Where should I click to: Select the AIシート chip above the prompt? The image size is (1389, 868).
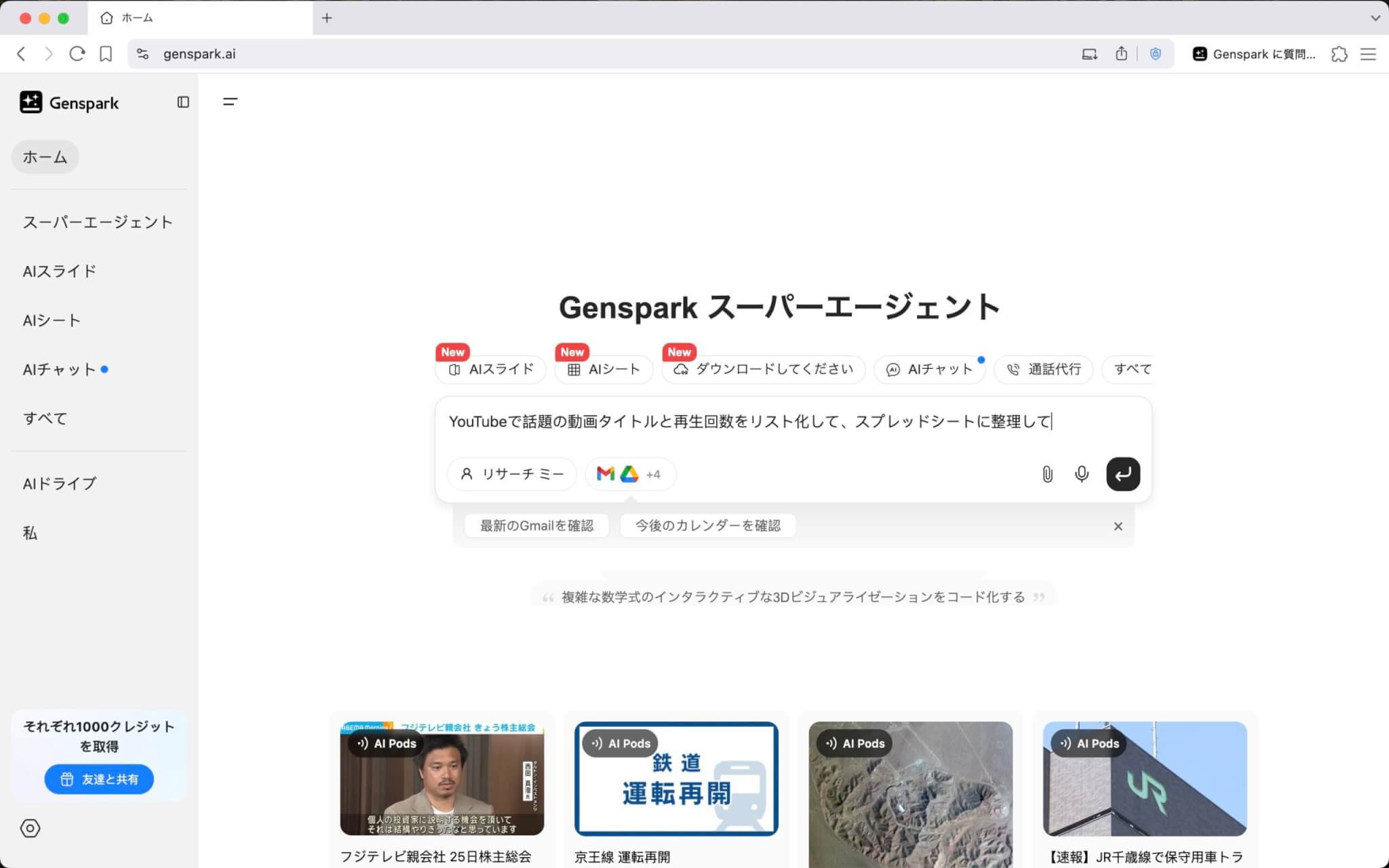[604, 370]
